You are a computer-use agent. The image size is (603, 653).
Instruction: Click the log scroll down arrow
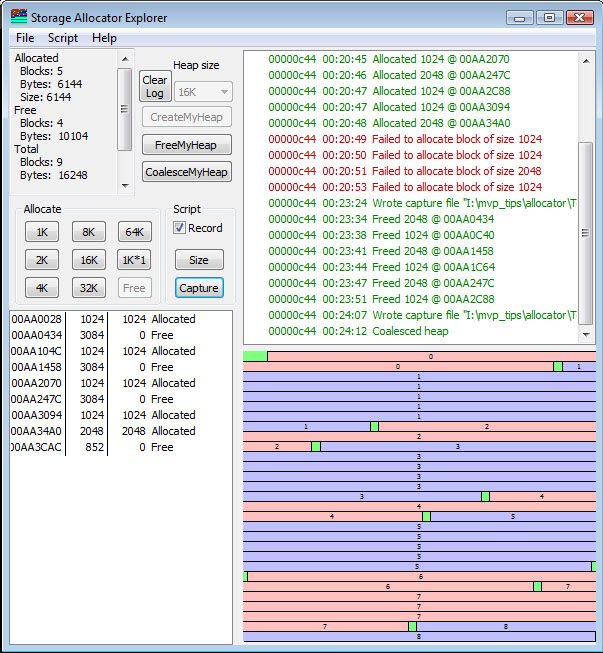tap(586, 334)
